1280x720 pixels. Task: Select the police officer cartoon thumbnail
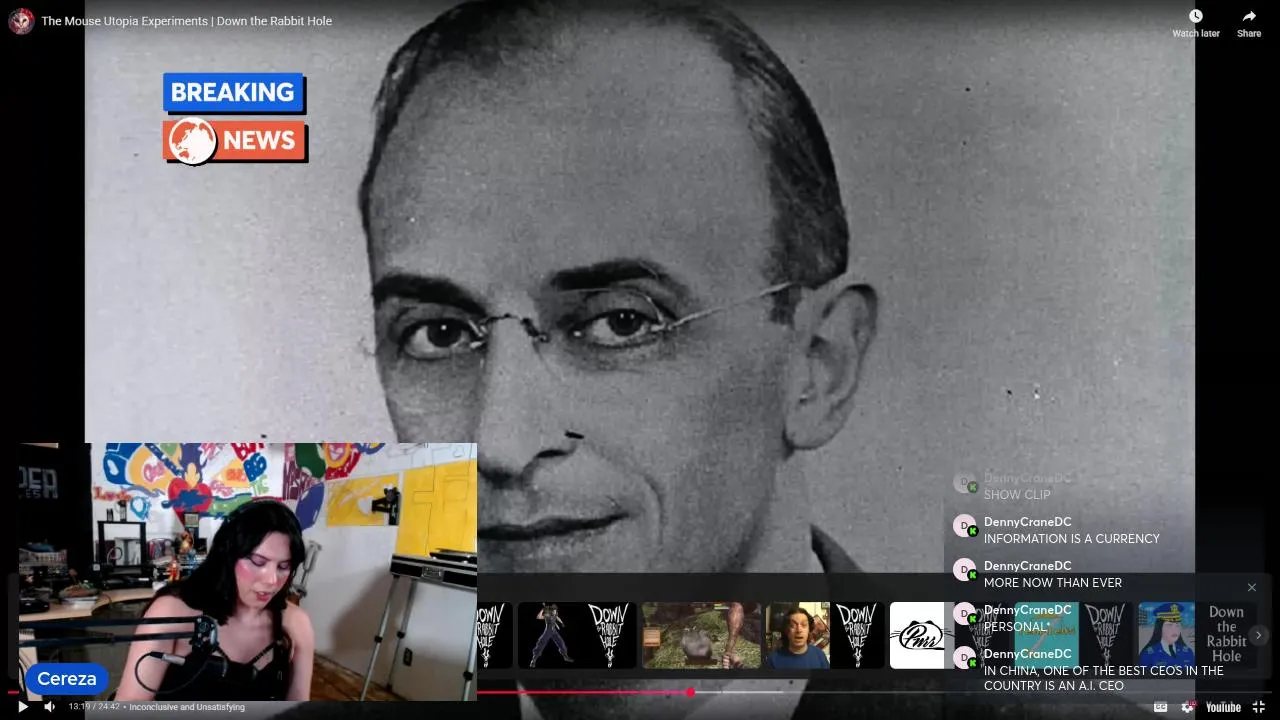(1198, 635)
